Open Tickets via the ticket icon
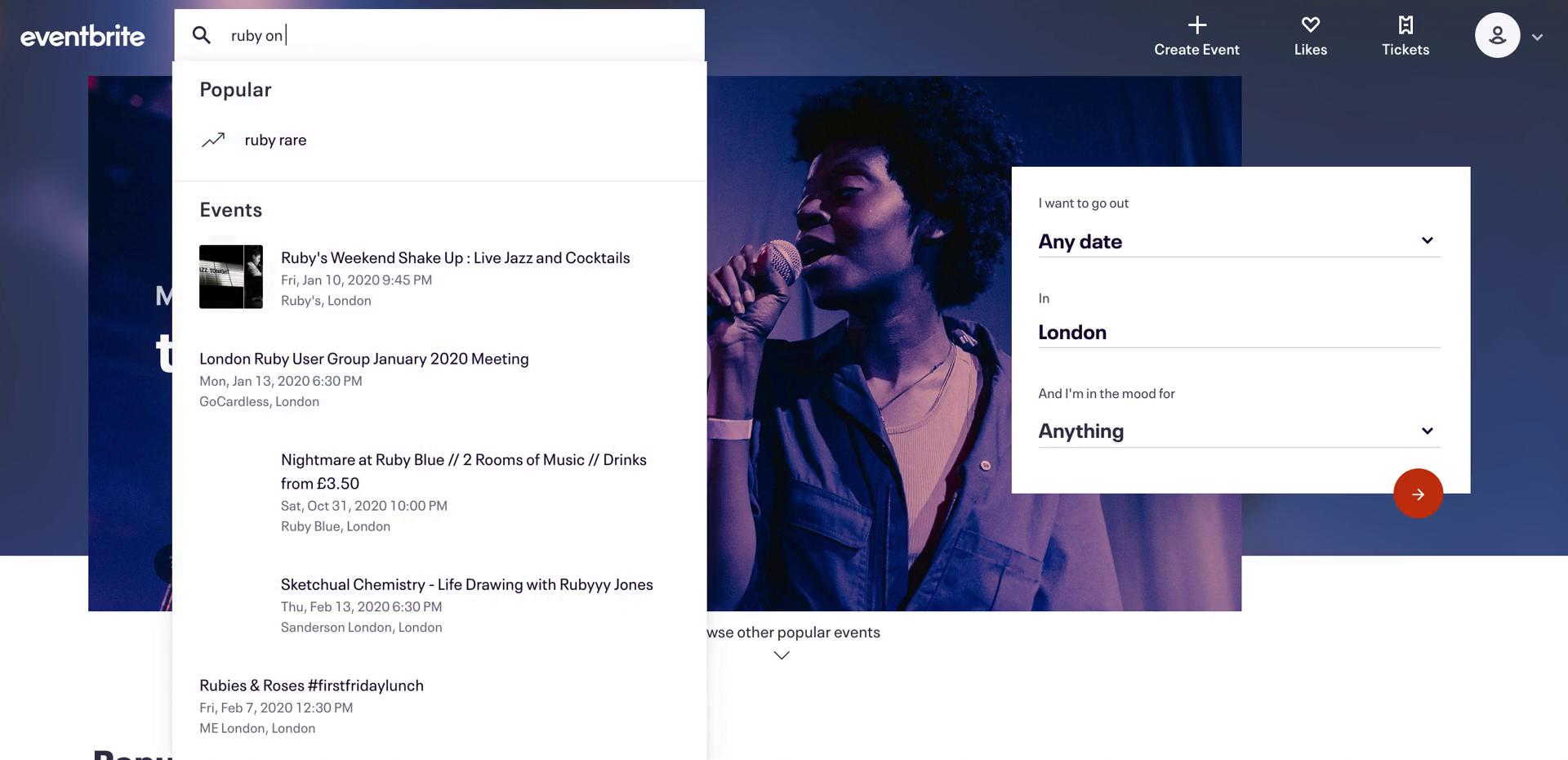Screen dimensions: 1568x760 pos(1405,25)
